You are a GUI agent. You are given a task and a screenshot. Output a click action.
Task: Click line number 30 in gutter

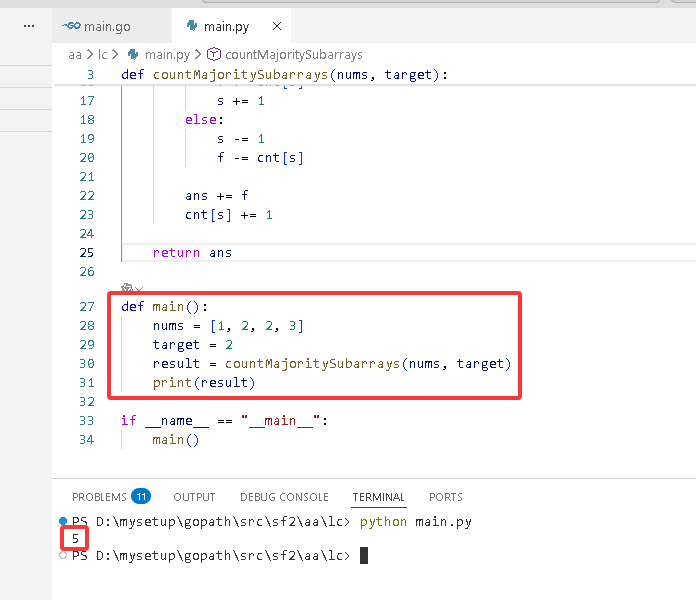pos(87,364)
